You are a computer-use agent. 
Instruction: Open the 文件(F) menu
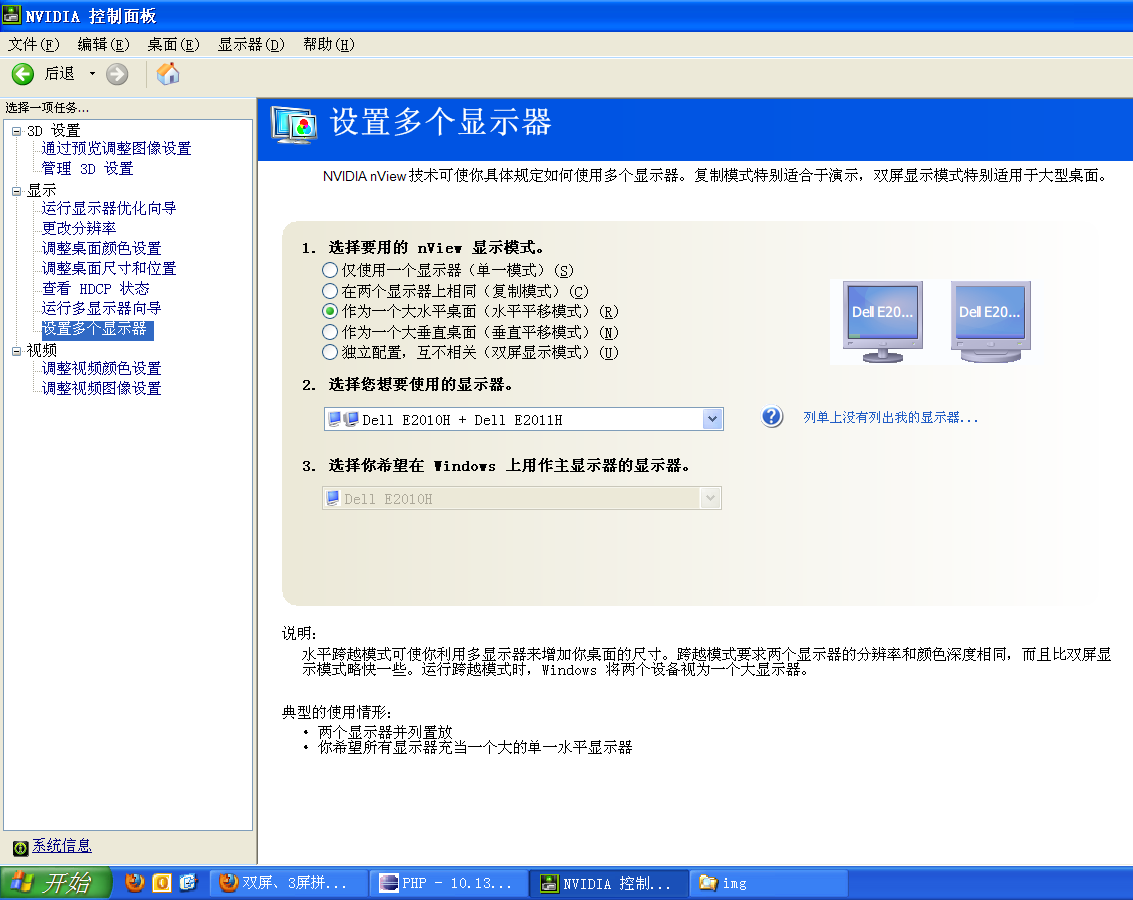coord(33,45)
